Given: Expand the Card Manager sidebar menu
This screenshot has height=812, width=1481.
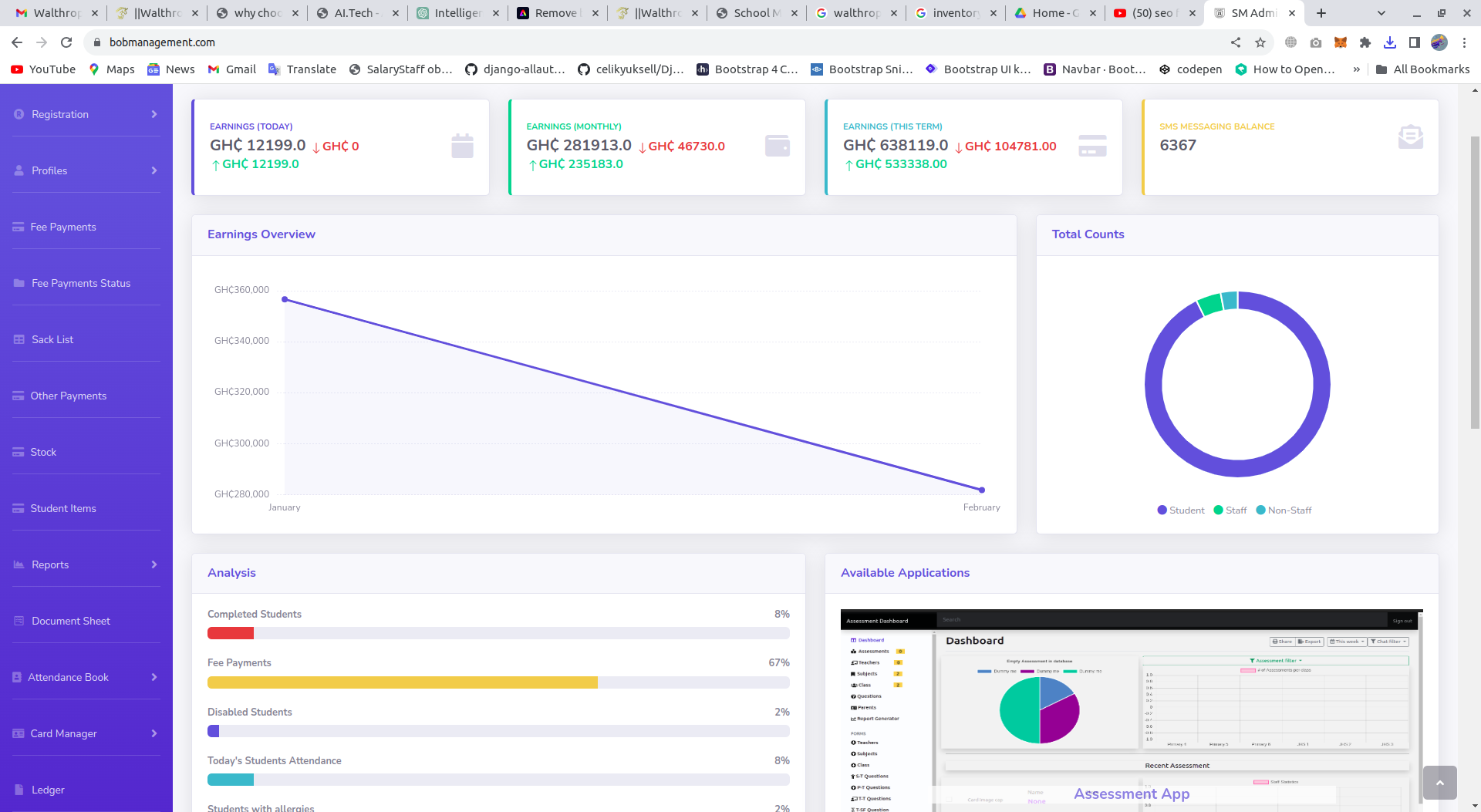Looking at the screenshot, I should click(86, 733).
